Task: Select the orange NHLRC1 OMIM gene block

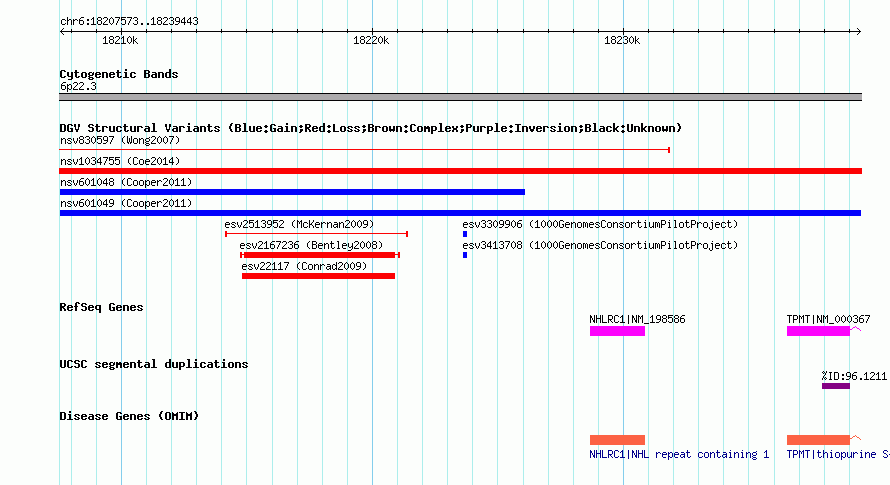Action: 618,440
